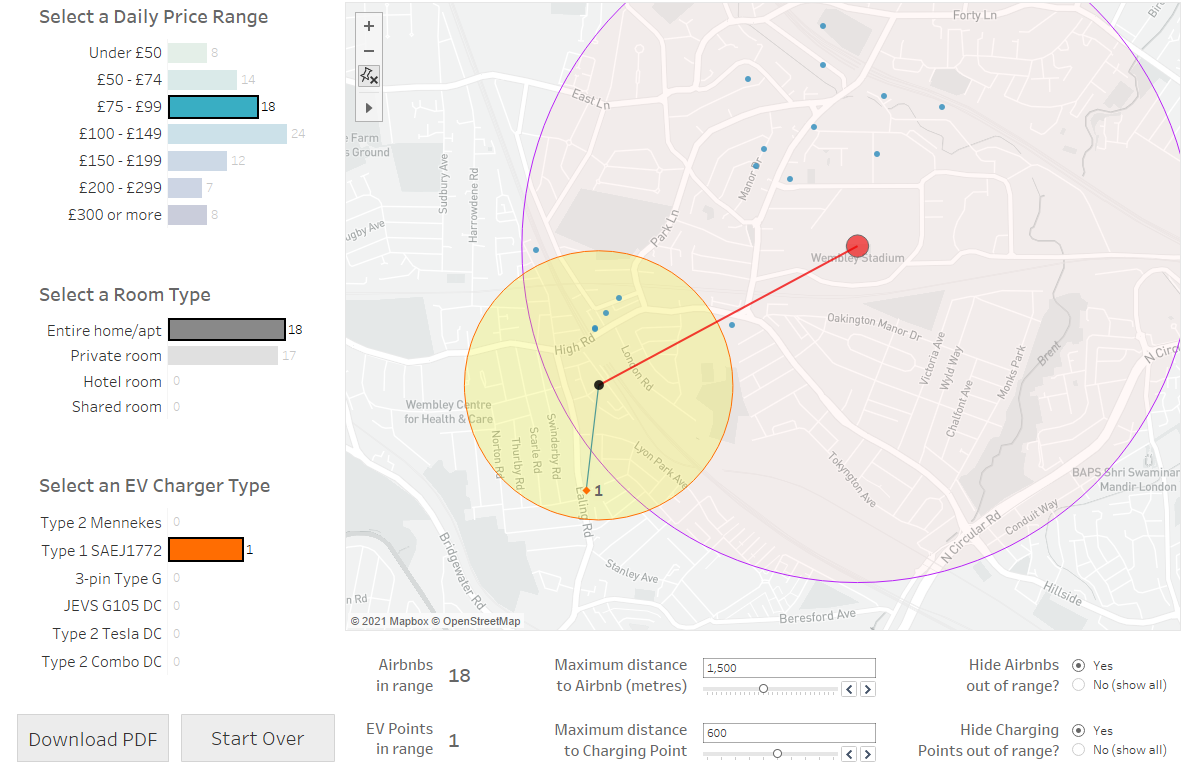Click the black selected Airbnb dot
Viewport: 1183px width, 779px height.
[x=599, y=385]
